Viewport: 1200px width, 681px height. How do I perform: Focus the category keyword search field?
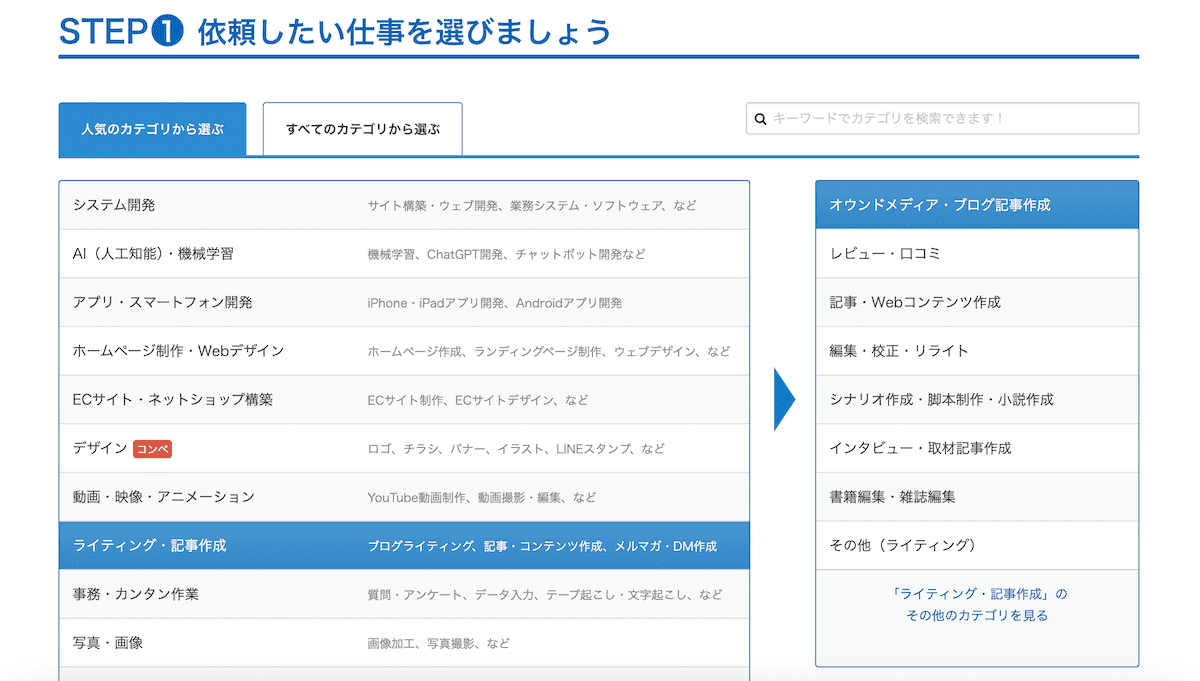[950, 119]
